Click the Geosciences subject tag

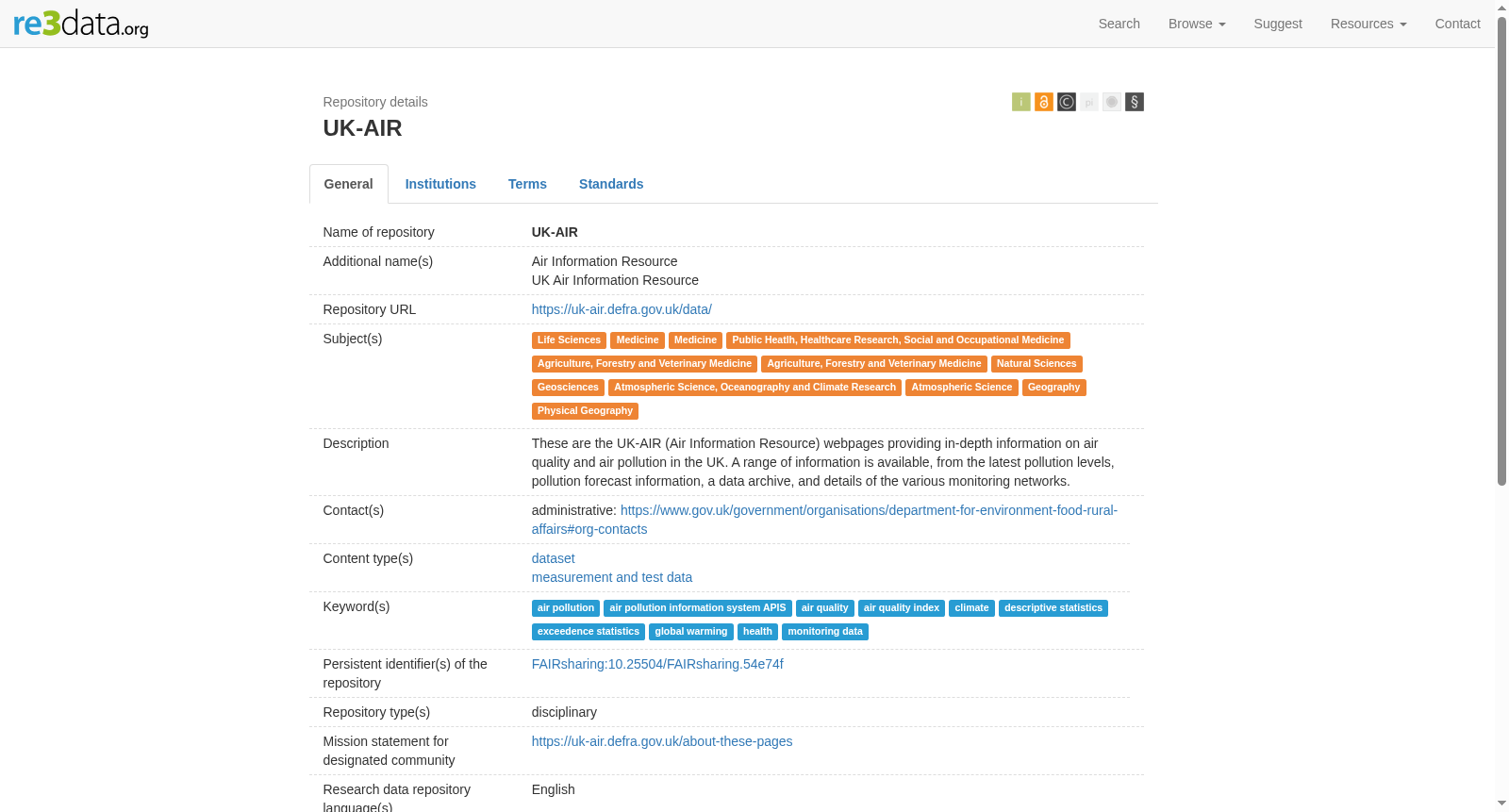tap(568, 388)
